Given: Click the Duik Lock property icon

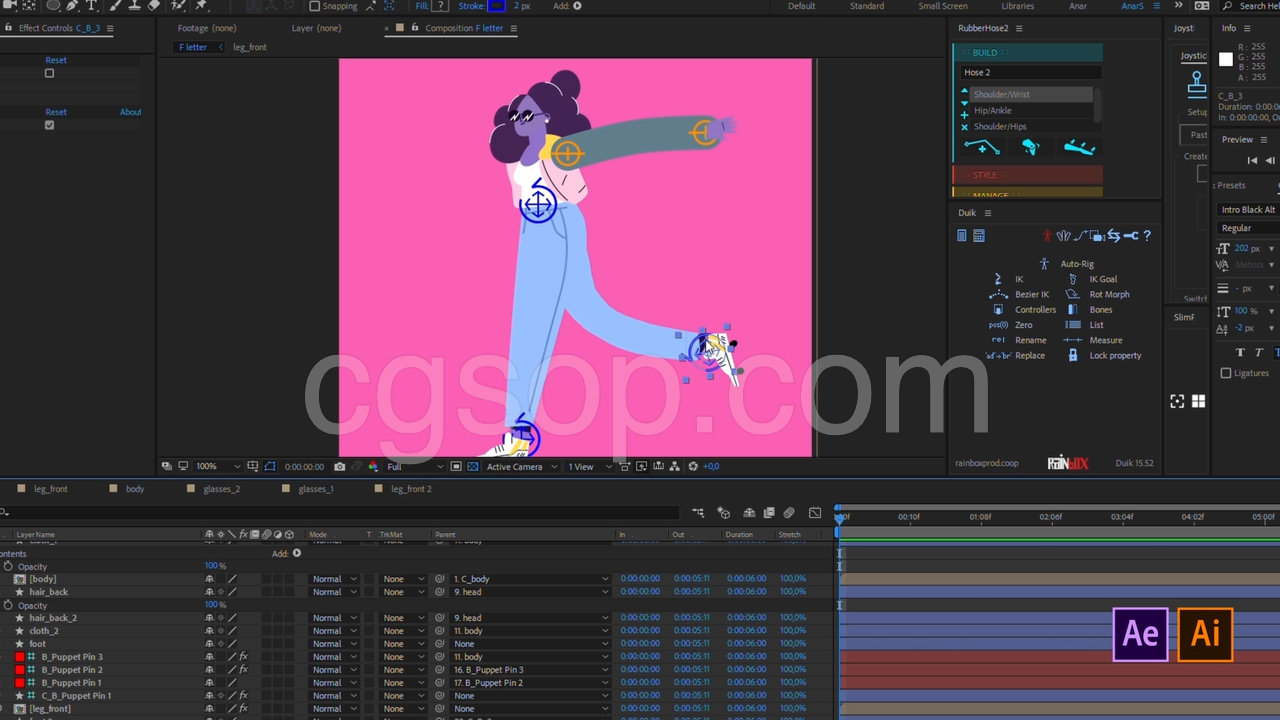Looking at the screenshot, I should tap(1073, 355).
